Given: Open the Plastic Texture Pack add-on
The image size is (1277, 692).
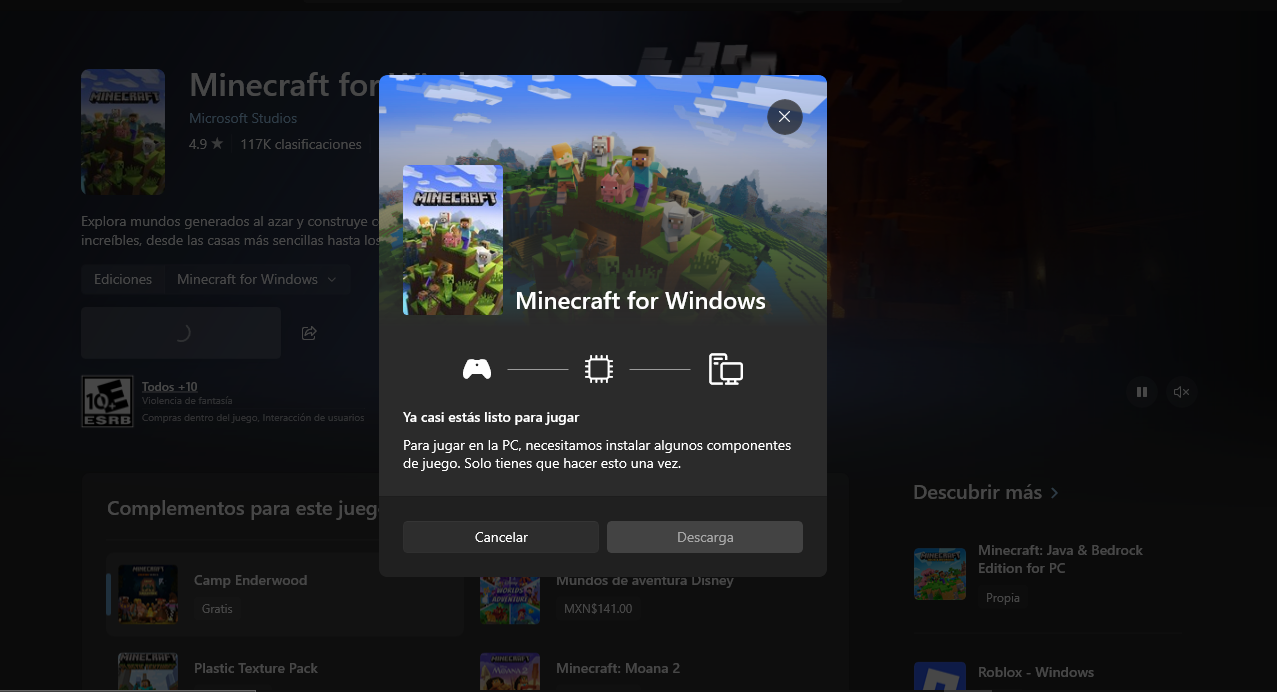Looking at the screenshot, I should coord(256,668).
